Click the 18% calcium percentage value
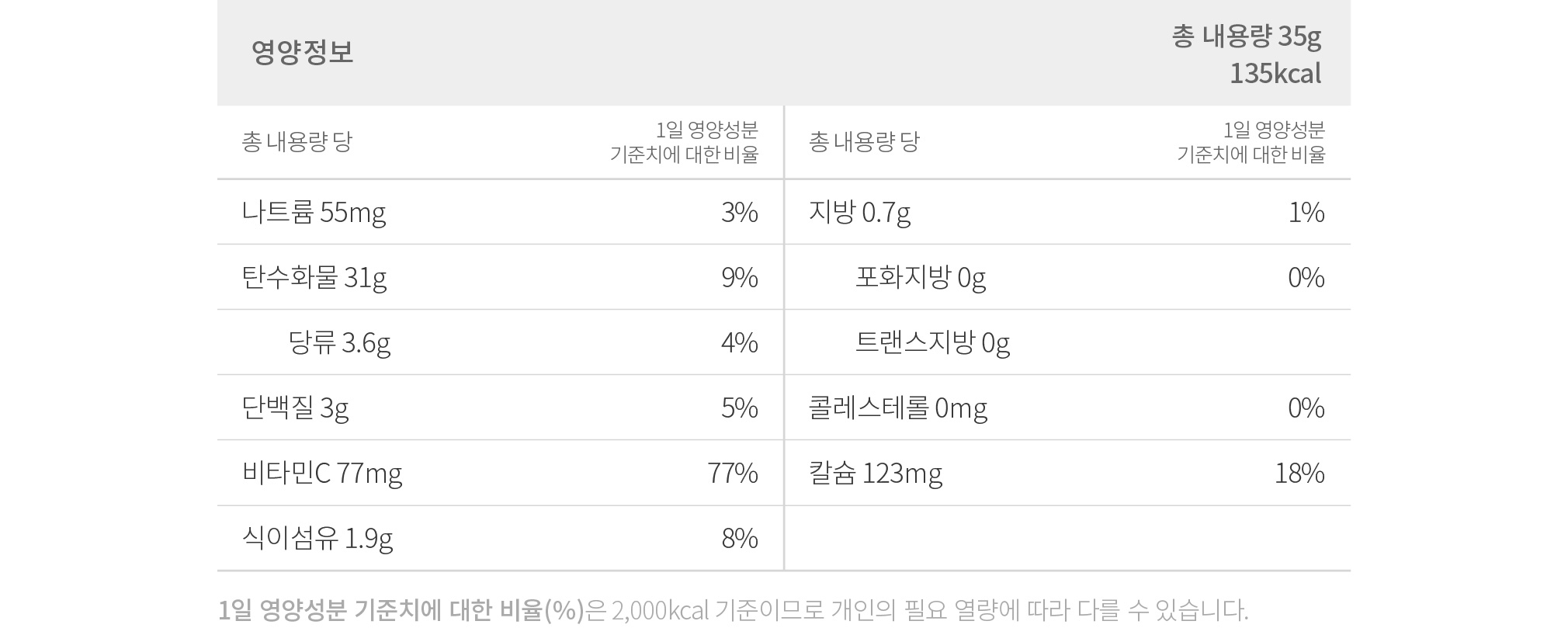The height and width of the screenshot is (628, 1568). (x=1299, y=473)
